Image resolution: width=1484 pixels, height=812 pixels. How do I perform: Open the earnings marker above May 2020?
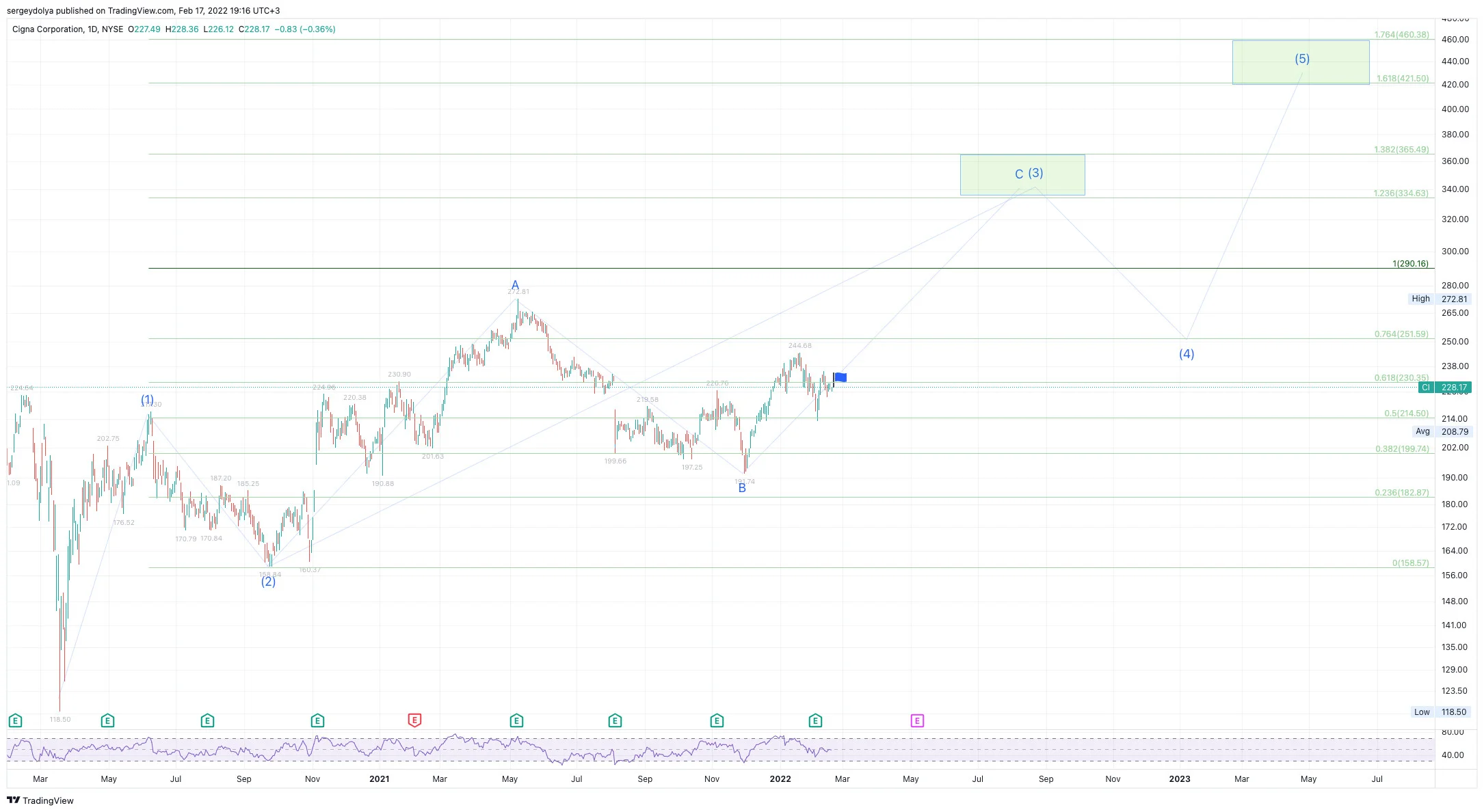(x=107, y=720)
